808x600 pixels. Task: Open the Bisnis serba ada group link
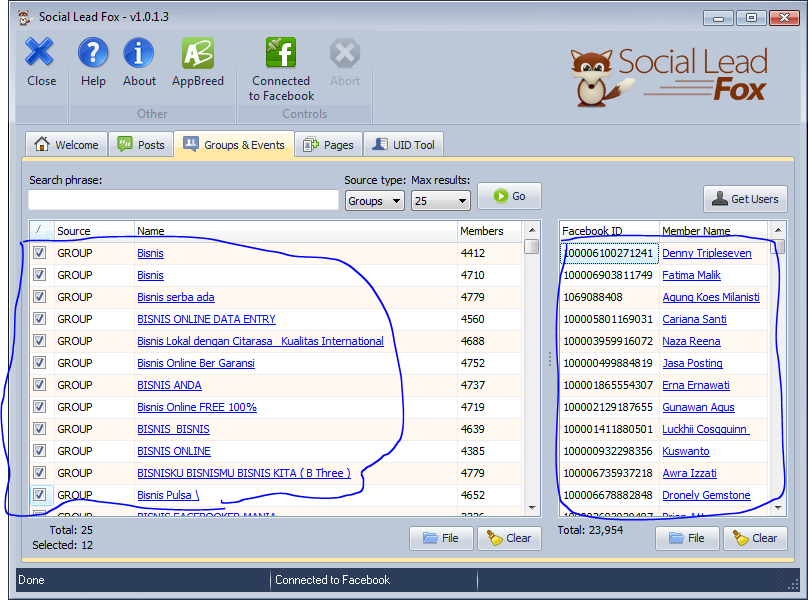click(x=176, y=297)
